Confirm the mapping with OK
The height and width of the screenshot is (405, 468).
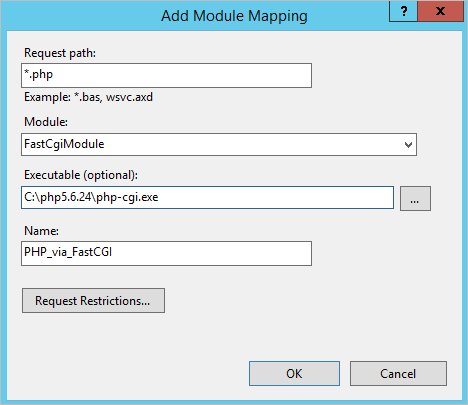(294, 373)
